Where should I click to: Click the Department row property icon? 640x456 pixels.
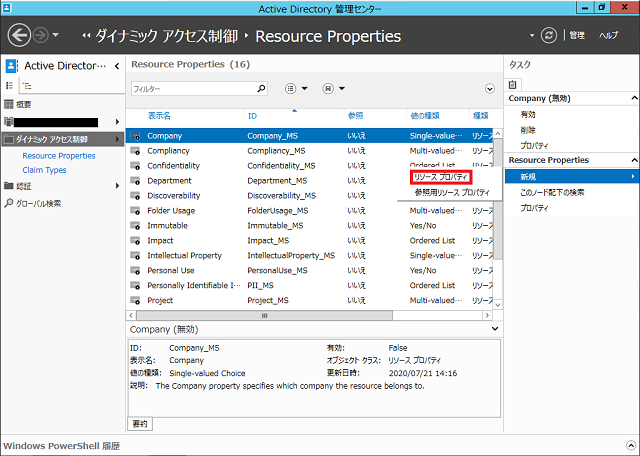click(137, 181)
